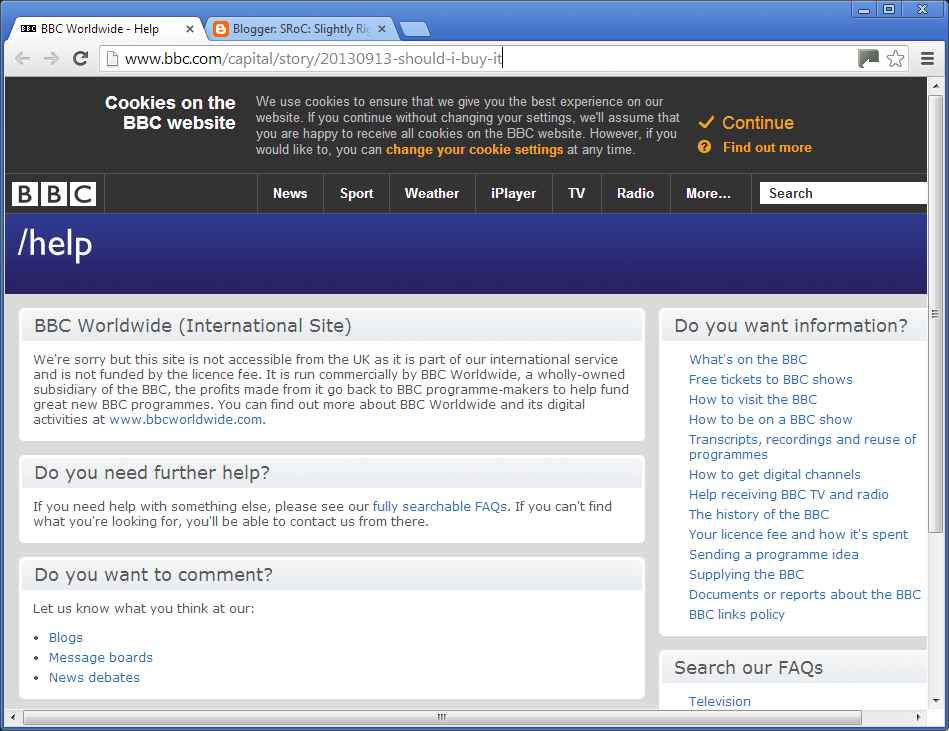Open How to visit the BBC link

tap(753, 399)
